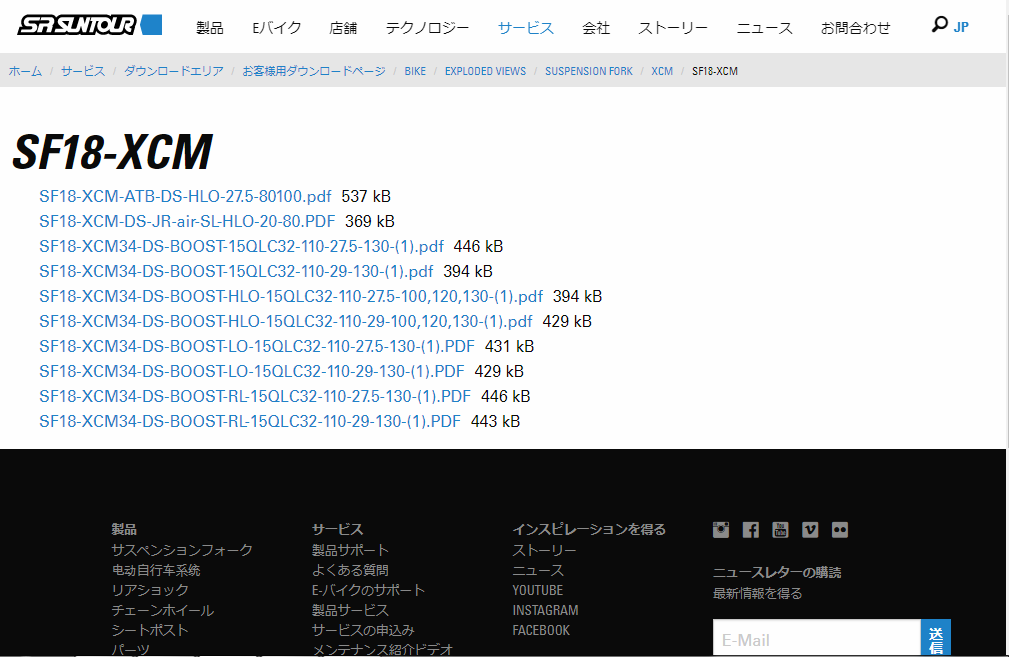Image resolution: width=1009 pixels, height=657 pixels.
Task: Open よくある質問 footer link
Action: pyautogui.click(x=350, y=570)
